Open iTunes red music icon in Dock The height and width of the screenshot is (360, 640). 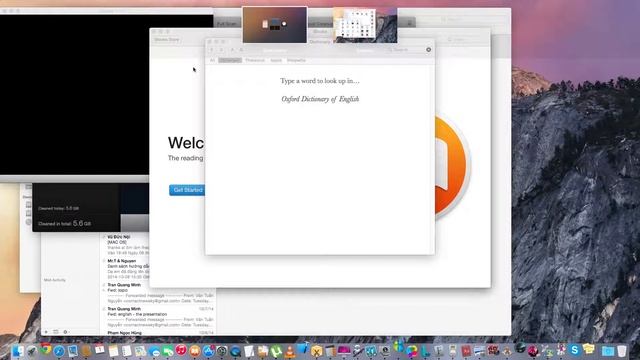point(181,350)
